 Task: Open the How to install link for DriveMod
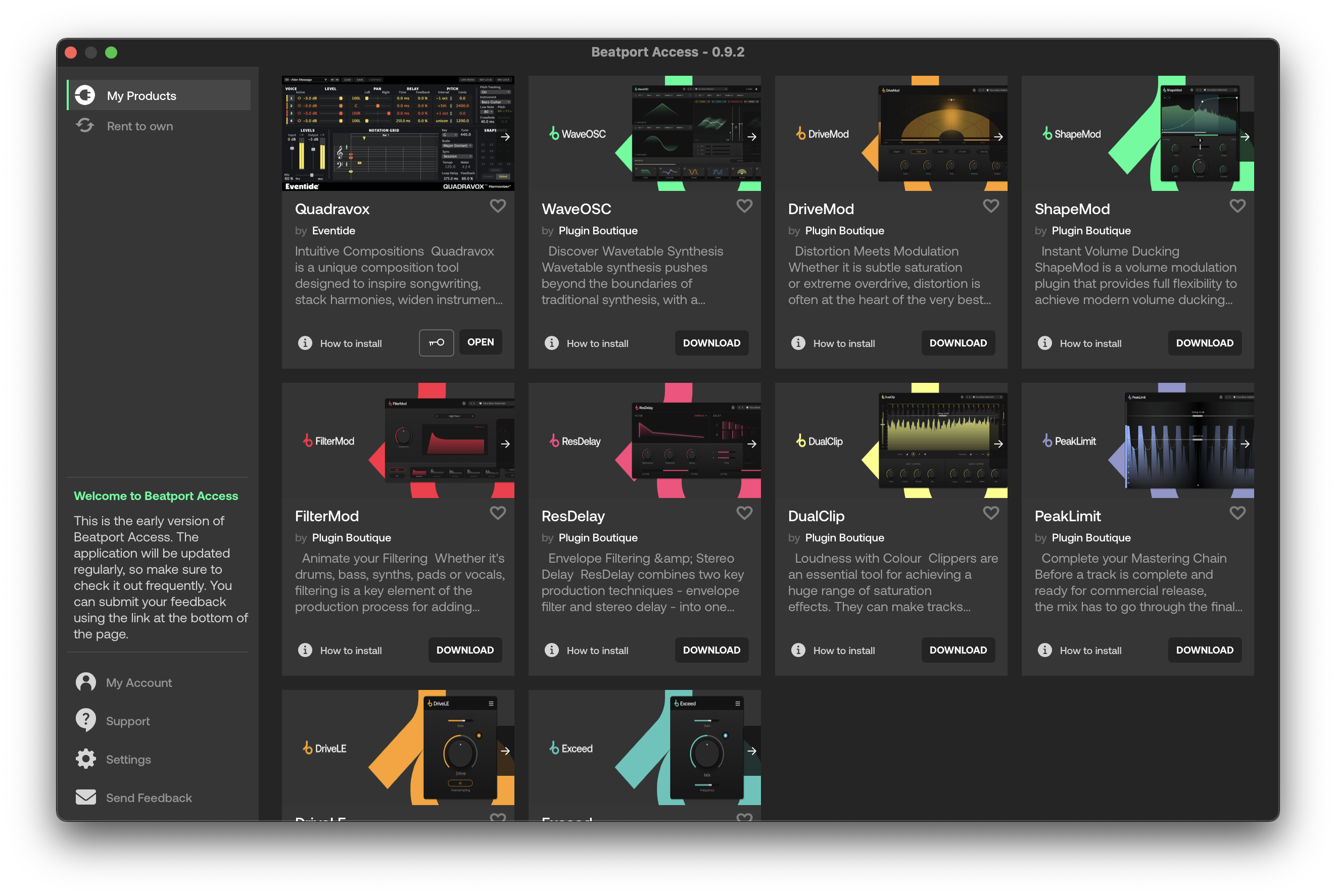point(843,343)
